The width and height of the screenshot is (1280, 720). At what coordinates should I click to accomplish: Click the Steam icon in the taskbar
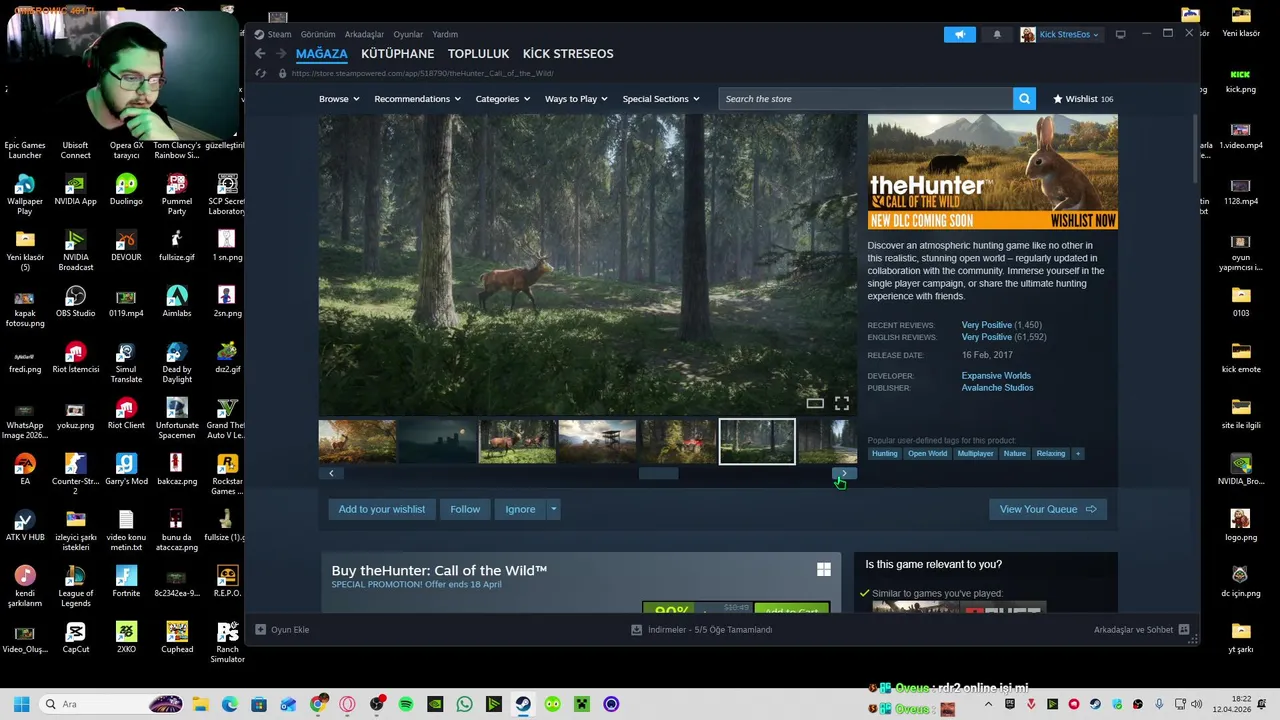click(x=523, y=704)
